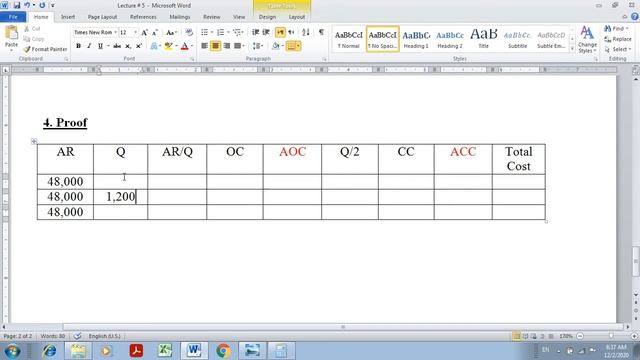The width and height of the screenshot is (640, 360).
Task: Toggle Left-to-Right text direction
Action: pyautogui.click(x=280, y=32)
